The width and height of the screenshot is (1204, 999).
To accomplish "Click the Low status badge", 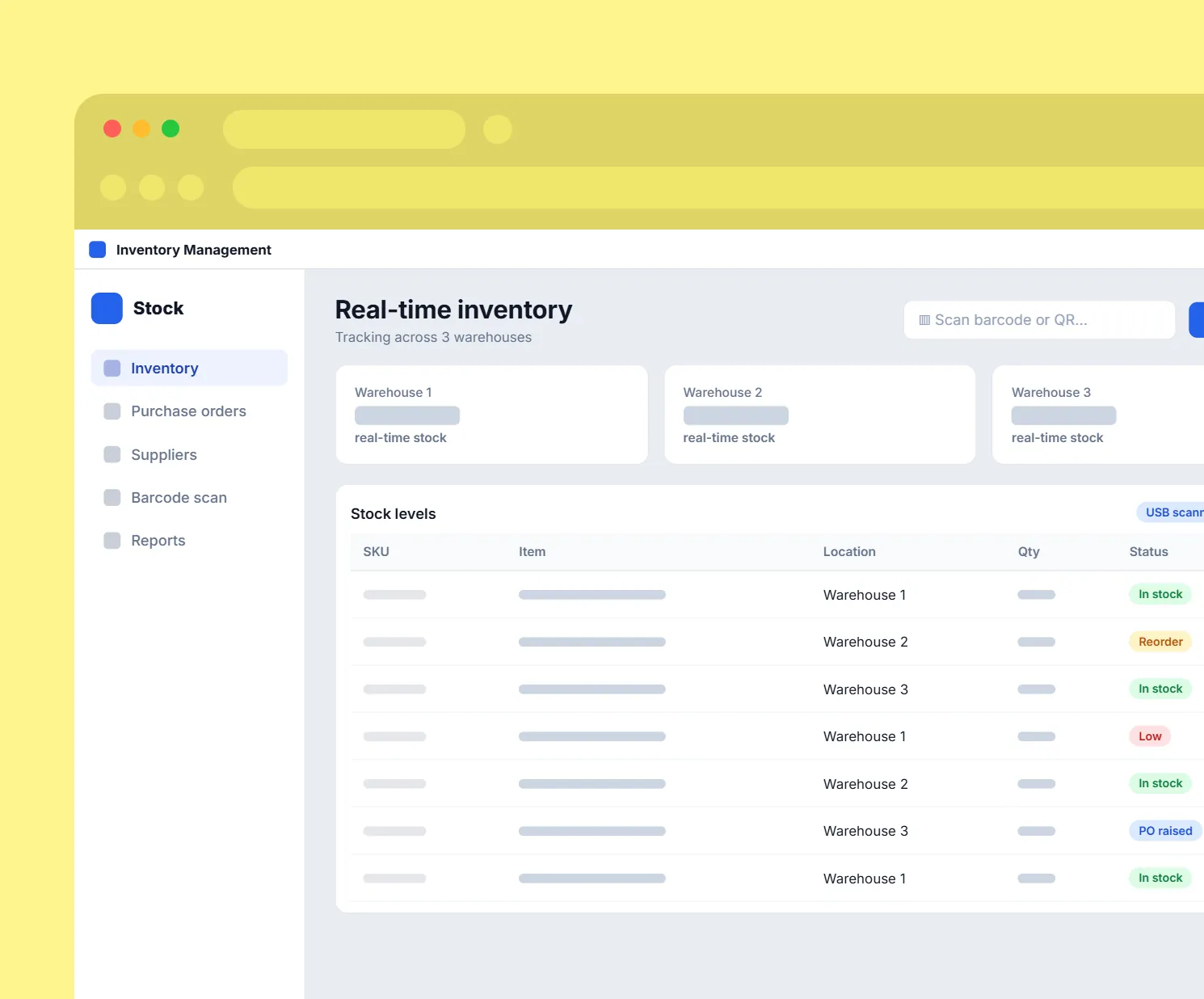I will 1150,736.
